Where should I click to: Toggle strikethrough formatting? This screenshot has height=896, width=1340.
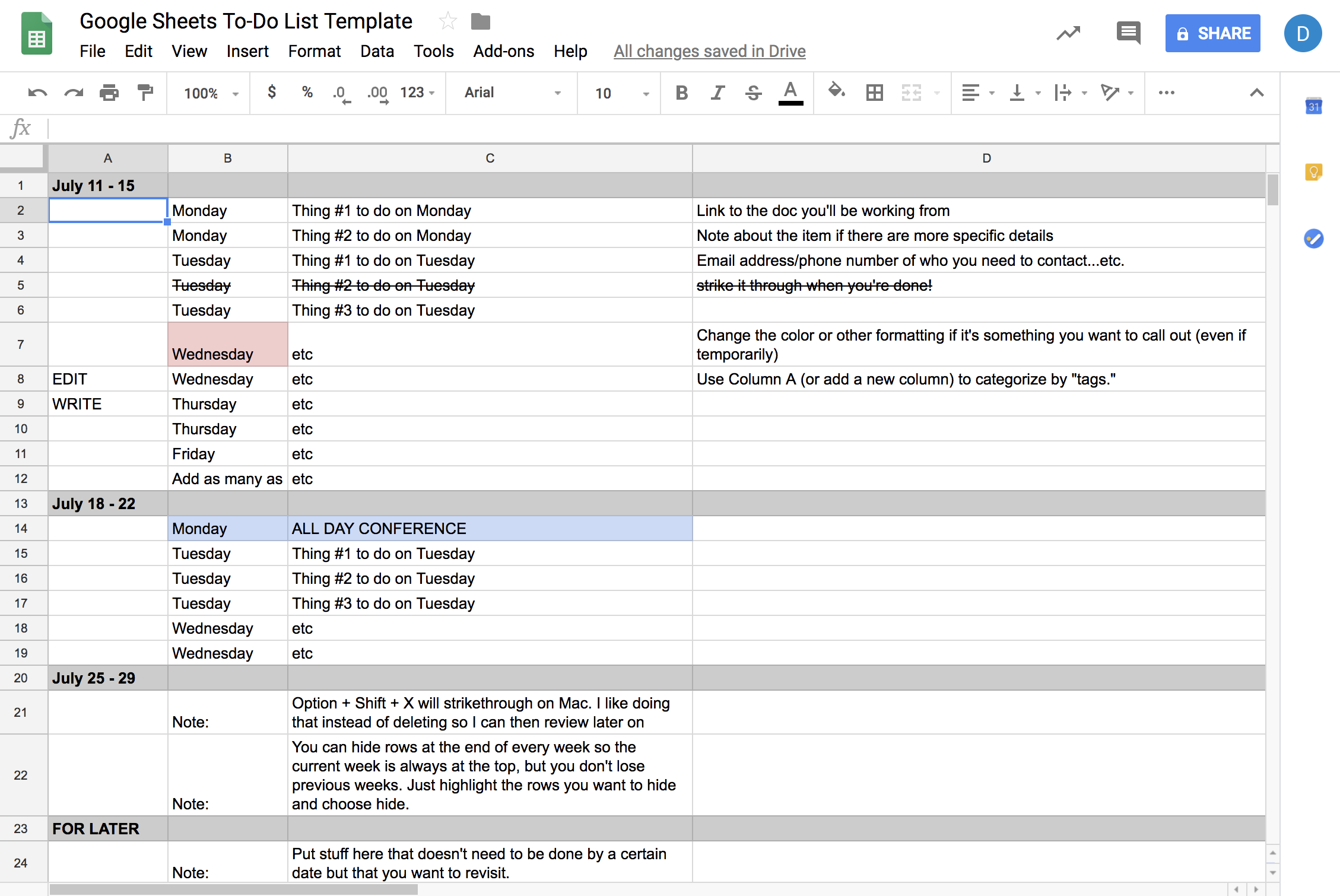point(753,93)
